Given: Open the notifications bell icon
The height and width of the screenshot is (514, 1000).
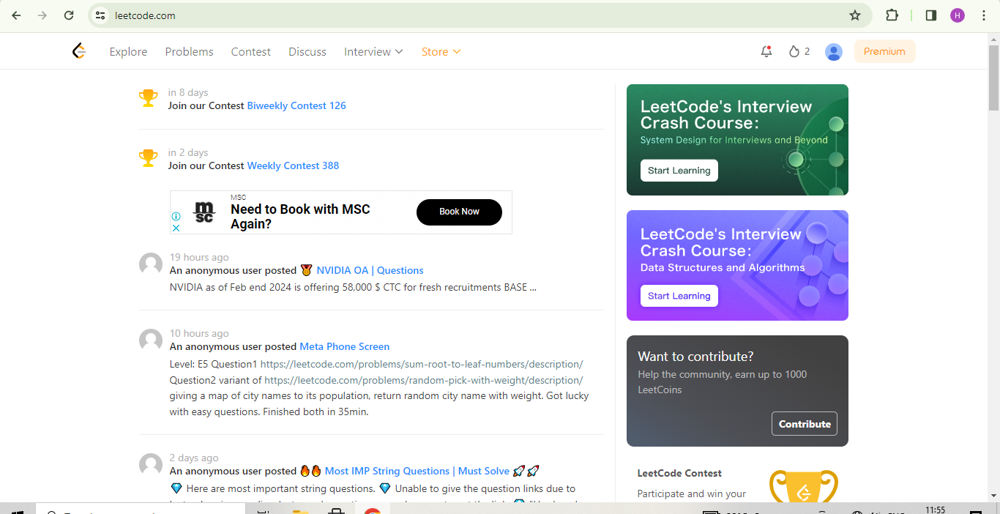Looking at the screenshot, I should click(x=766, y=51).
